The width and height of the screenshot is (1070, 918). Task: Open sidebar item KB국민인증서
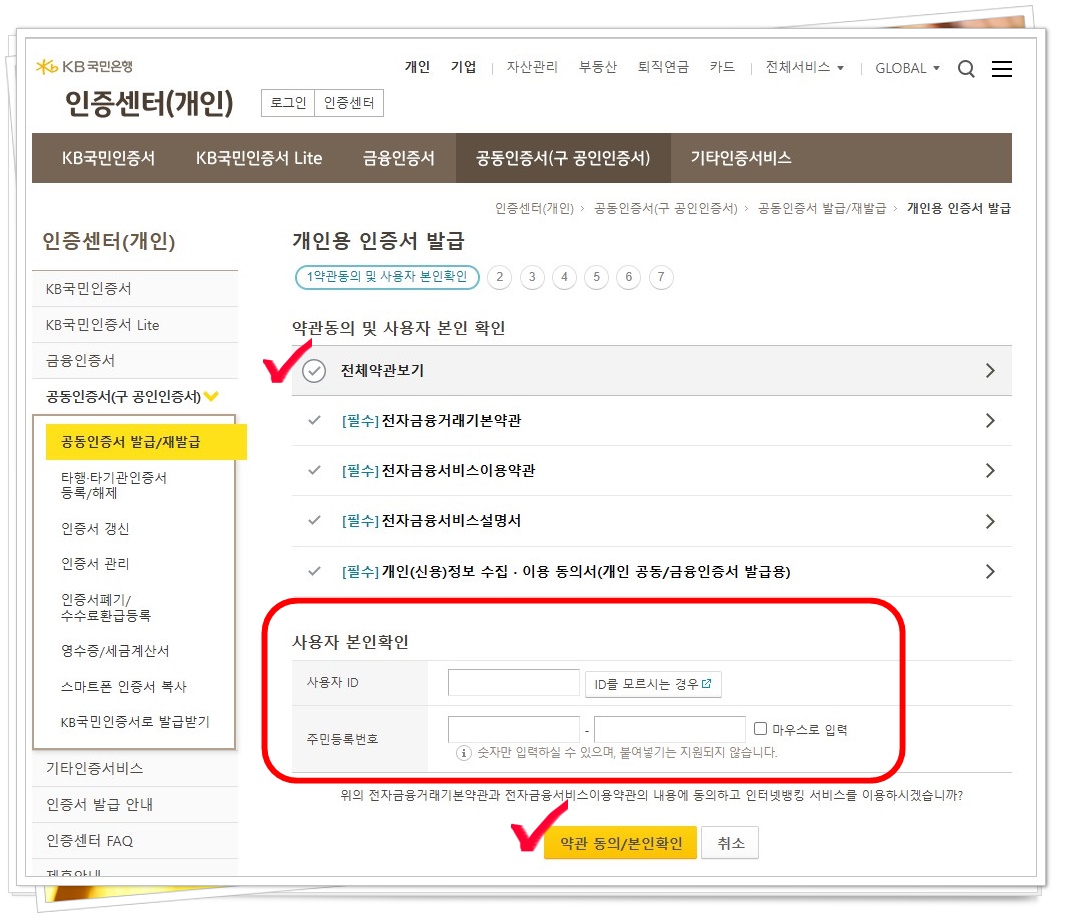[x=135, y=289]
